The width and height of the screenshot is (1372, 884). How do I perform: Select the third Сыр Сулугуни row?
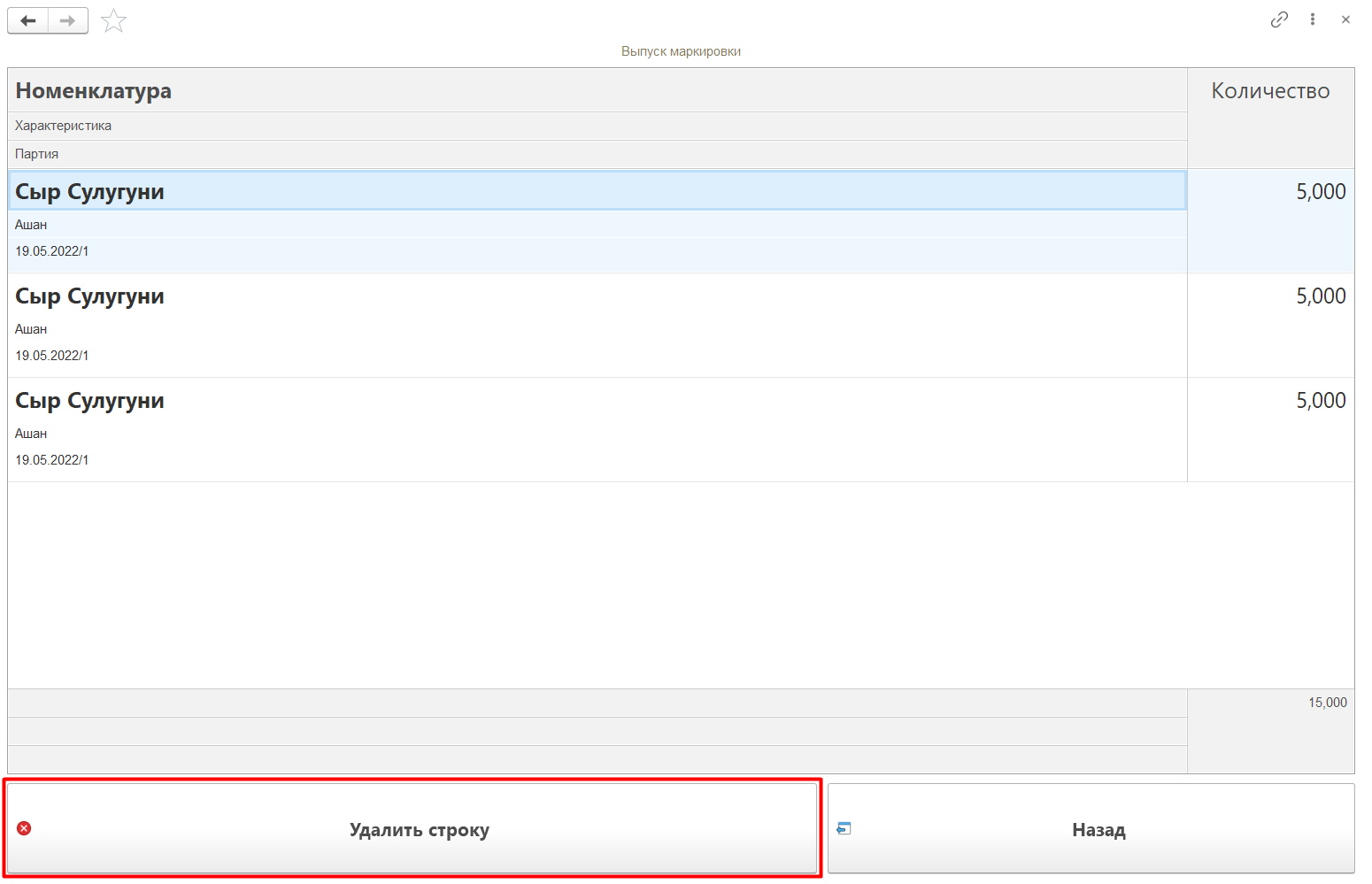89,401
